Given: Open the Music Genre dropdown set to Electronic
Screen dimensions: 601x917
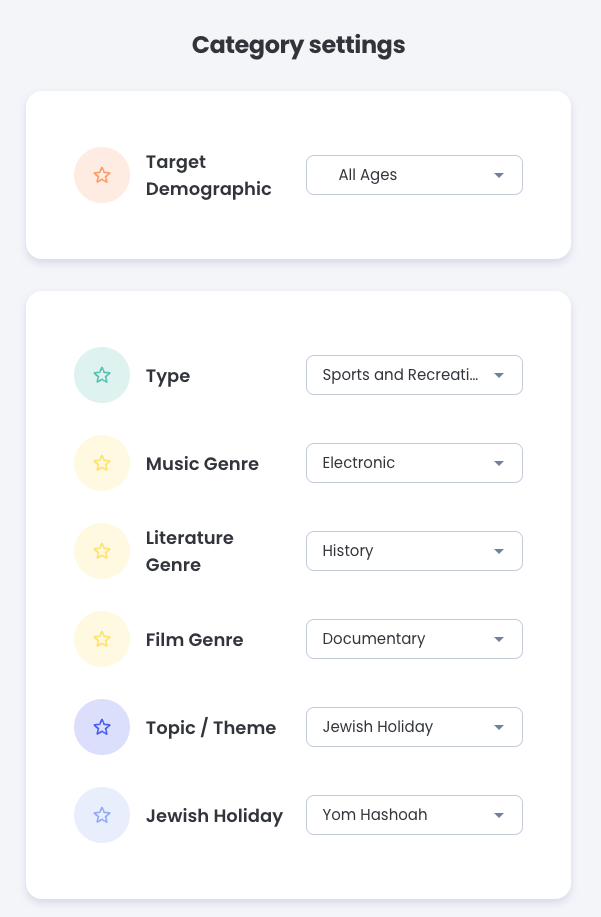Looking at the screenshot, I should pos(414,463).
